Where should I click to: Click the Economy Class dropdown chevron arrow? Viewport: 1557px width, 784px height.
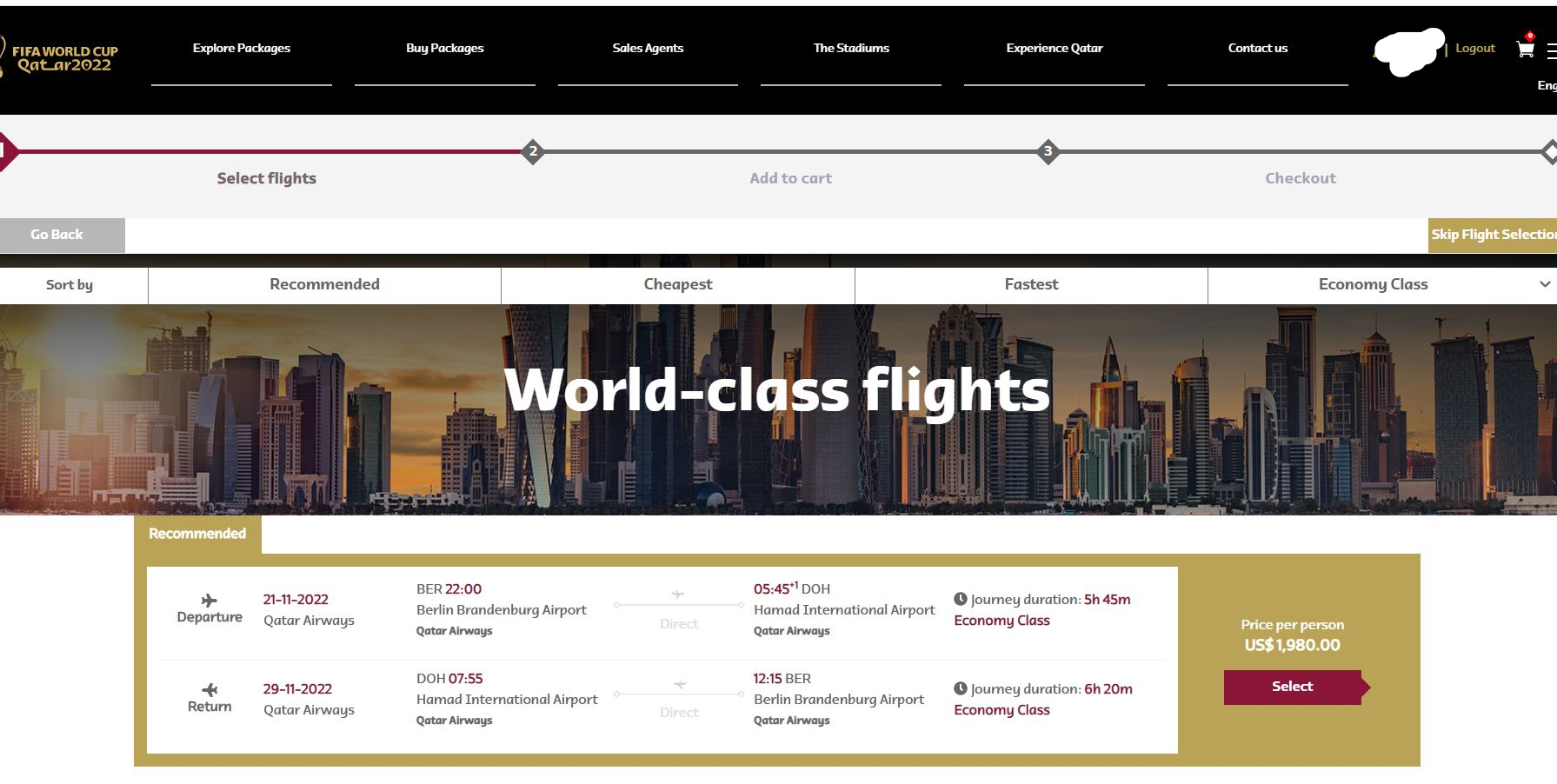(x=1544, y=284)
